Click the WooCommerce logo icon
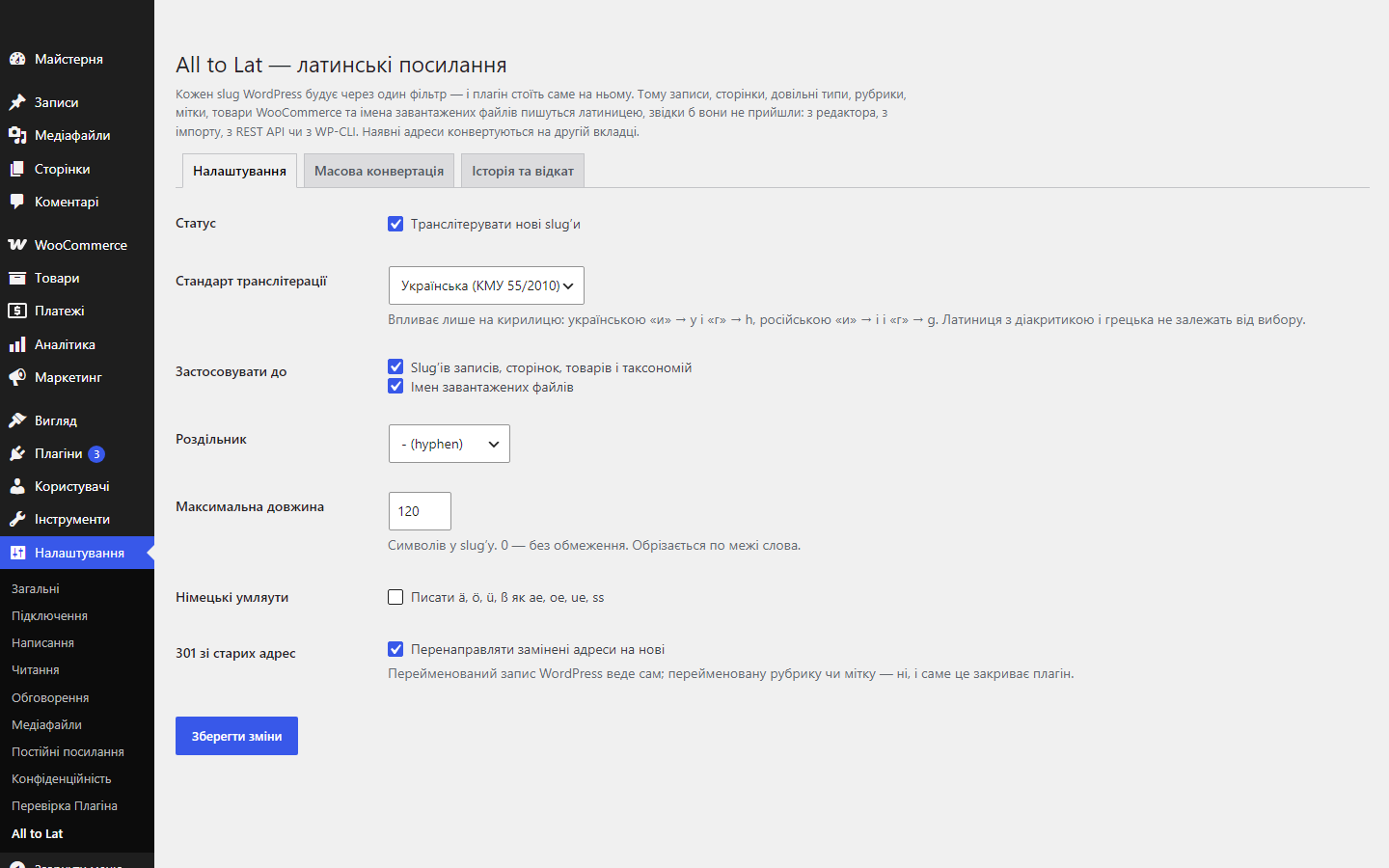This screenshot has height=868, width=1389. [17, 245]
